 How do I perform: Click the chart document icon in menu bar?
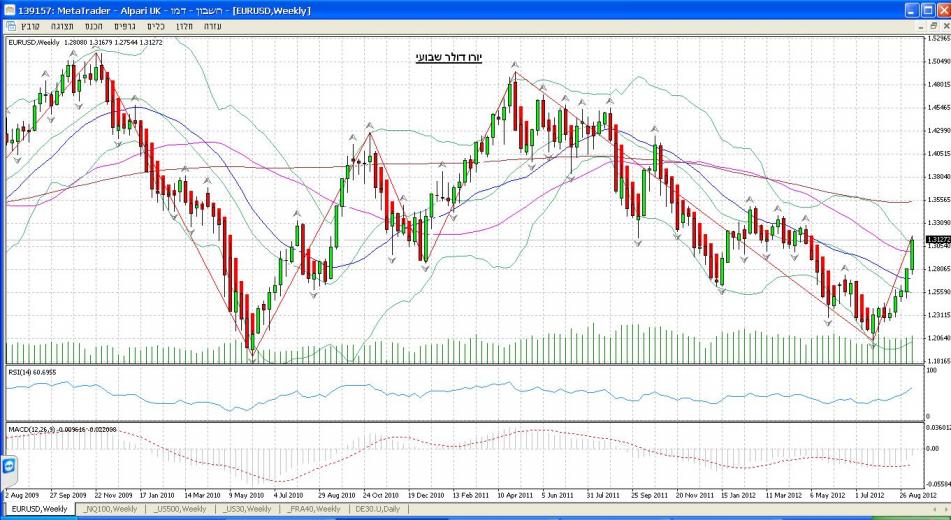click(9, 25)
